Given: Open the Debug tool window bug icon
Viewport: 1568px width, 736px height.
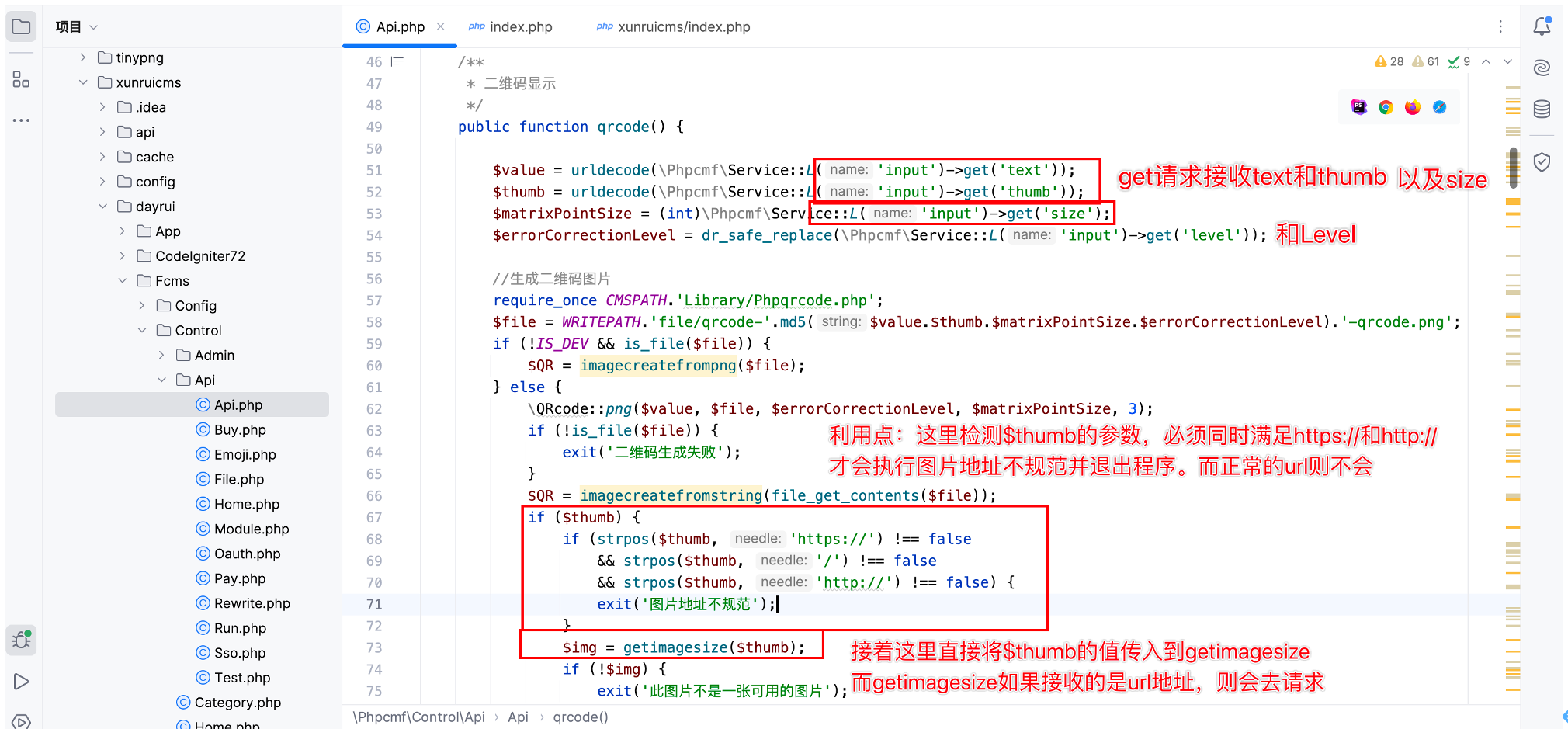Looking at the screenshot, I should [x=21, y=640].
